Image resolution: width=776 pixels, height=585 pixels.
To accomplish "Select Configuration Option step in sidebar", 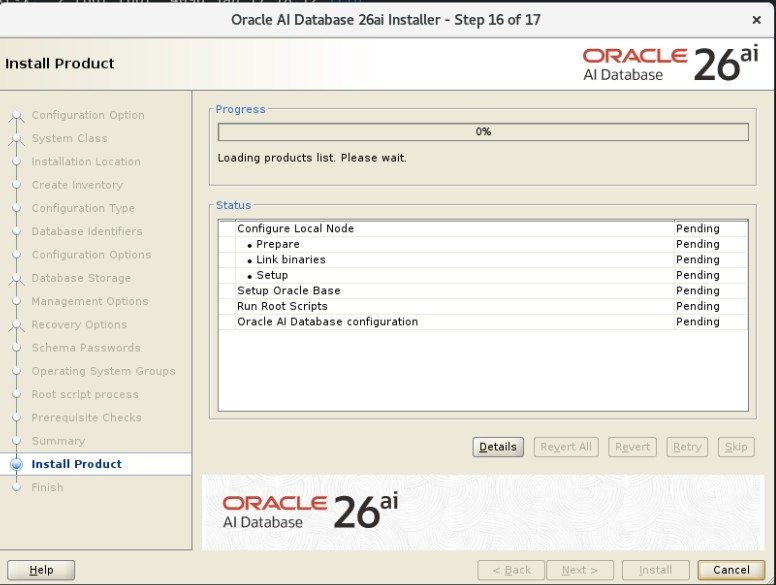I will point(88,115).
